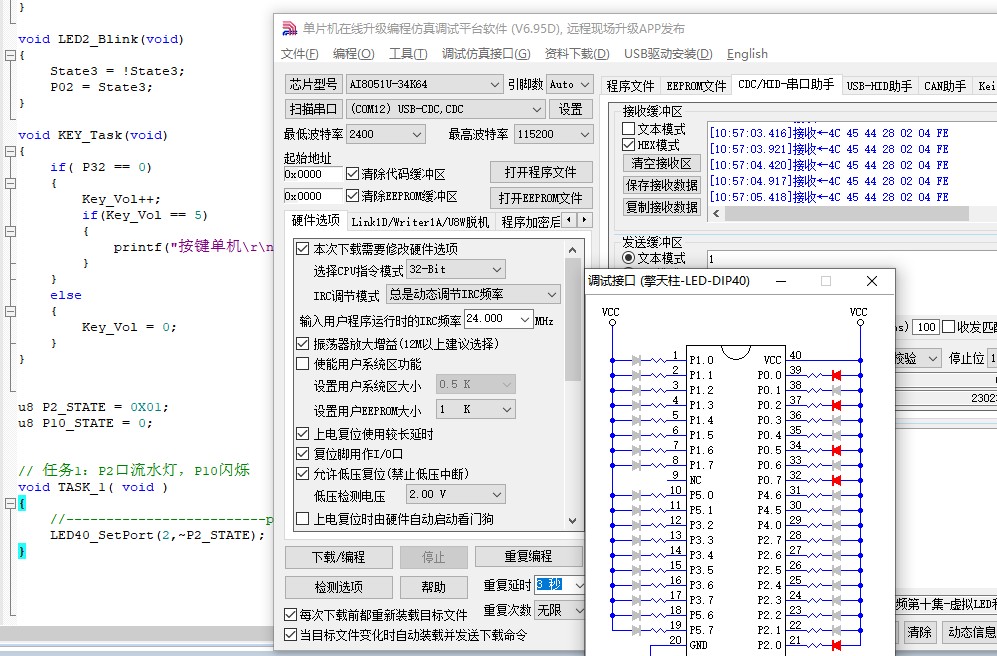The height and width of the screenshot is (656, 997).
Task: Select 文本模式 radio in send buffer
Action: click(x=628, y=258)
